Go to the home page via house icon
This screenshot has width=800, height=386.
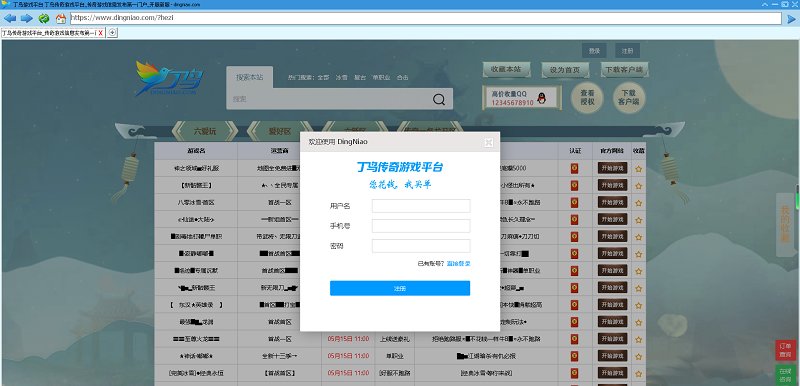(61, 19)
